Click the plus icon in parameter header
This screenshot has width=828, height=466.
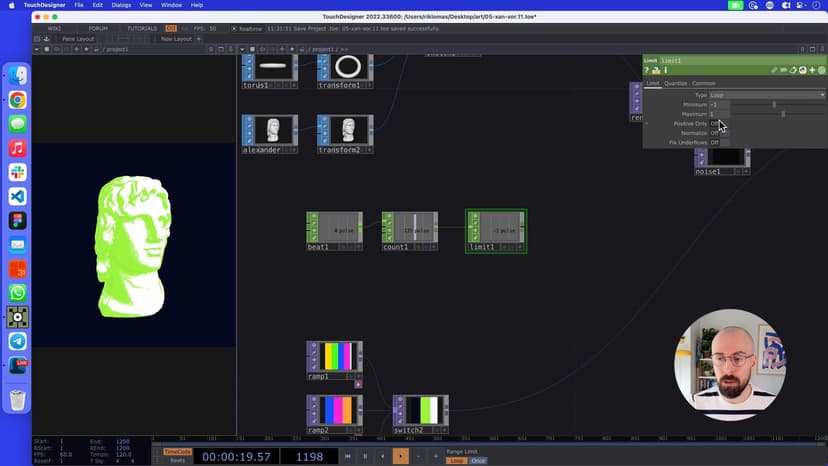(x=811, y=70)
